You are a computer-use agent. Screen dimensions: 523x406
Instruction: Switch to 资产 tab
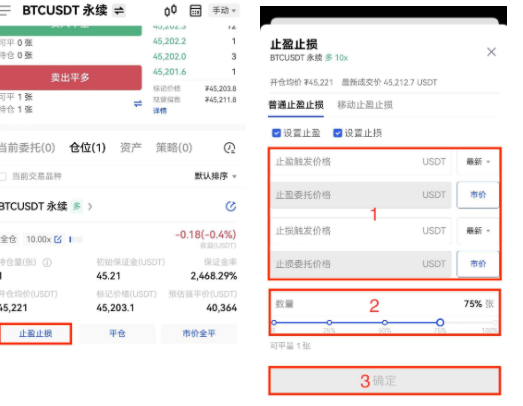tap(131, 147)
